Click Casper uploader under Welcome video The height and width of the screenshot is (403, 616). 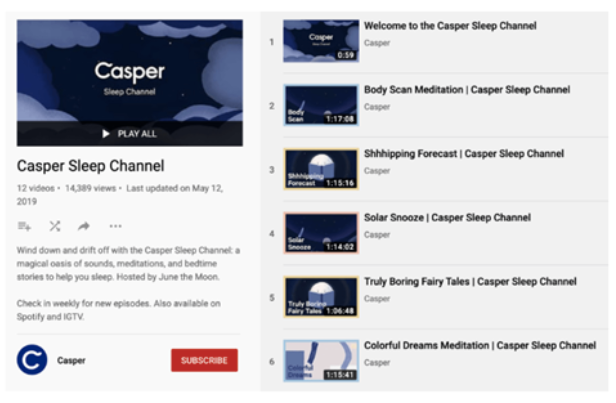tap(377, 43)
